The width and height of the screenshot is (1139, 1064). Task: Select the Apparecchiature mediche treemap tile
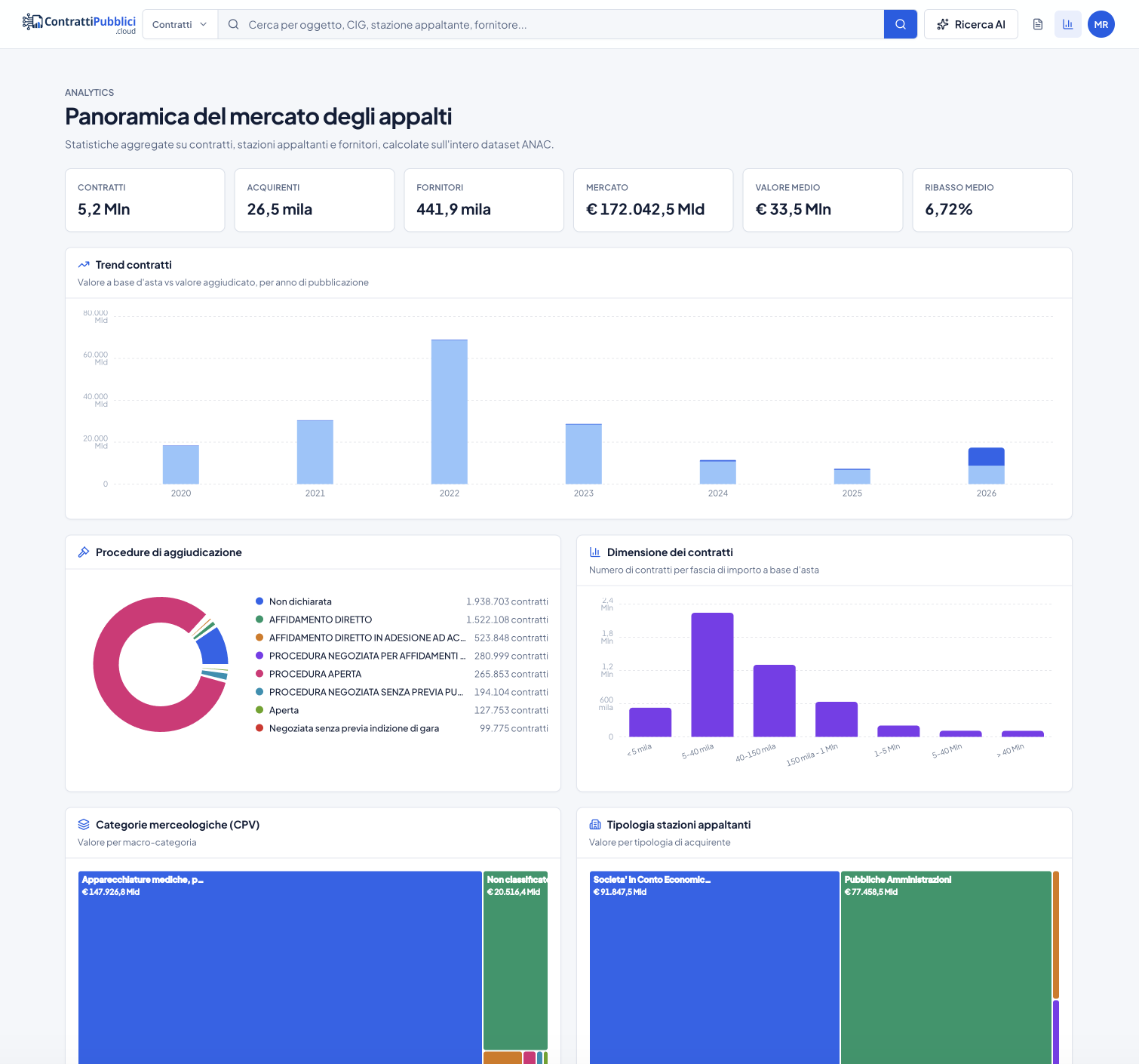coord(280,967)
